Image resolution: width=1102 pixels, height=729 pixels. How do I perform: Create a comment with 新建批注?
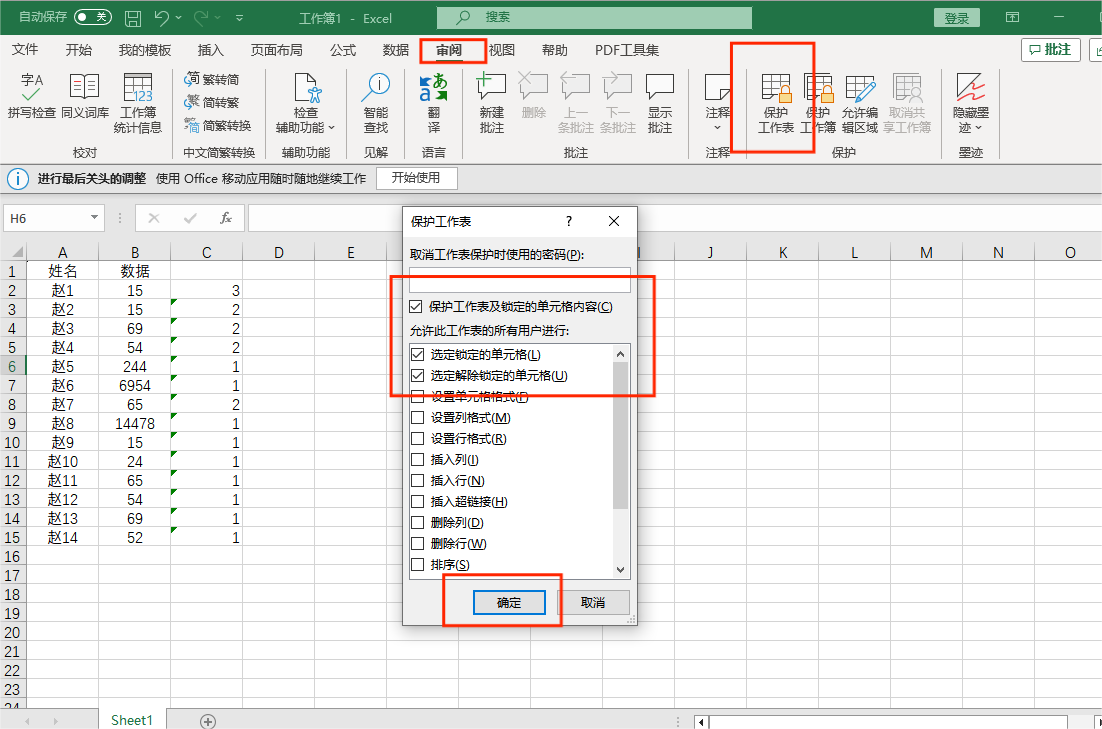coord(491,100)
